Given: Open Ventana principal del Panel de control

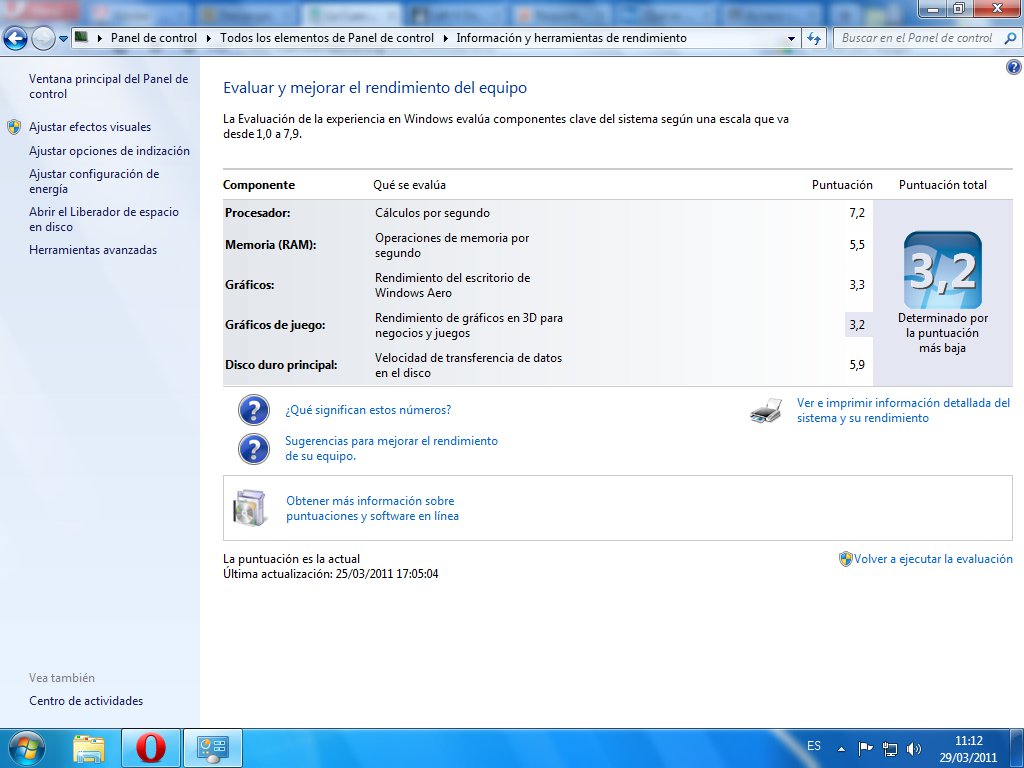Looking at the screenshot, I should coord(108,86).
